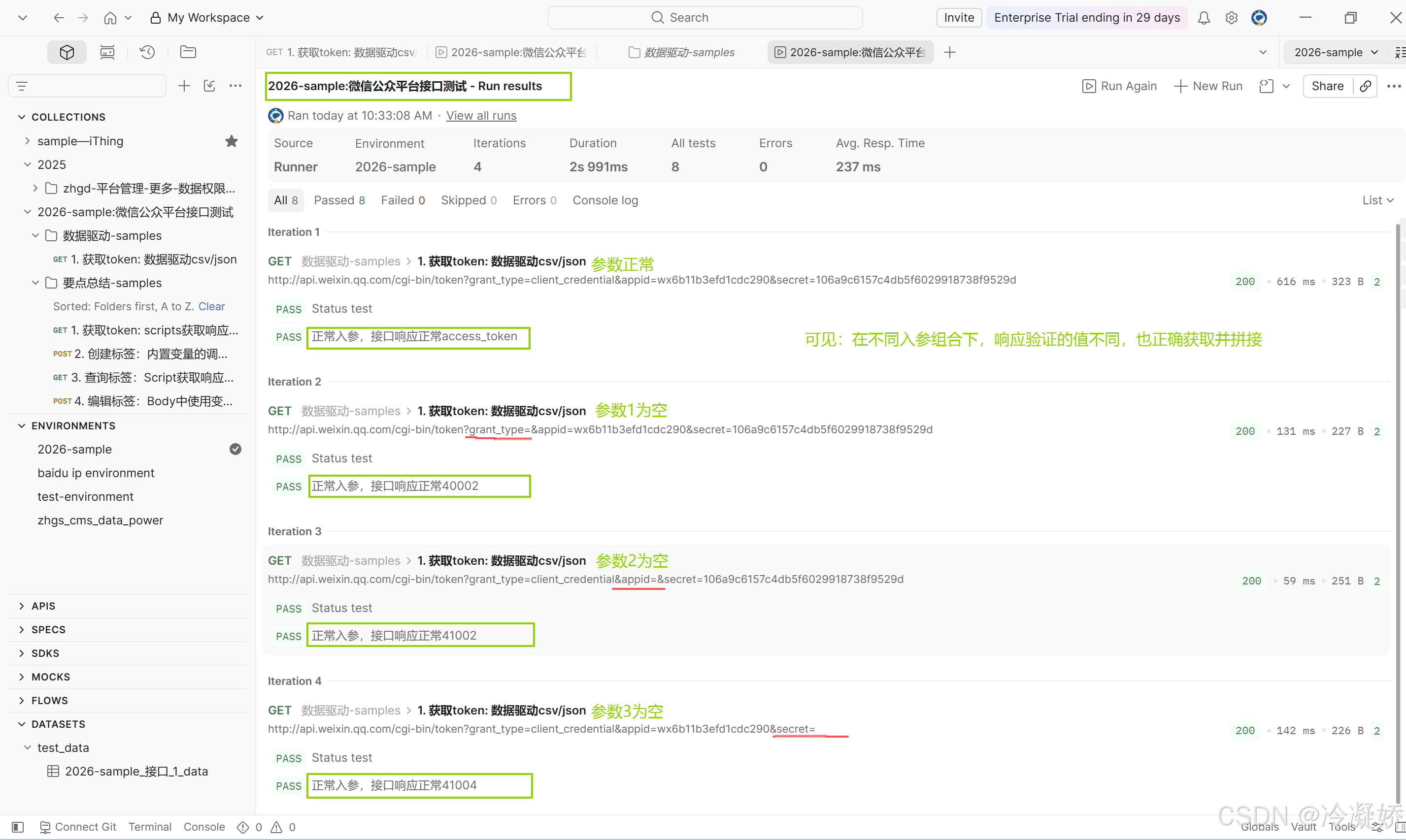Click the Enterprise Trial ending banner

[1087, 18]
